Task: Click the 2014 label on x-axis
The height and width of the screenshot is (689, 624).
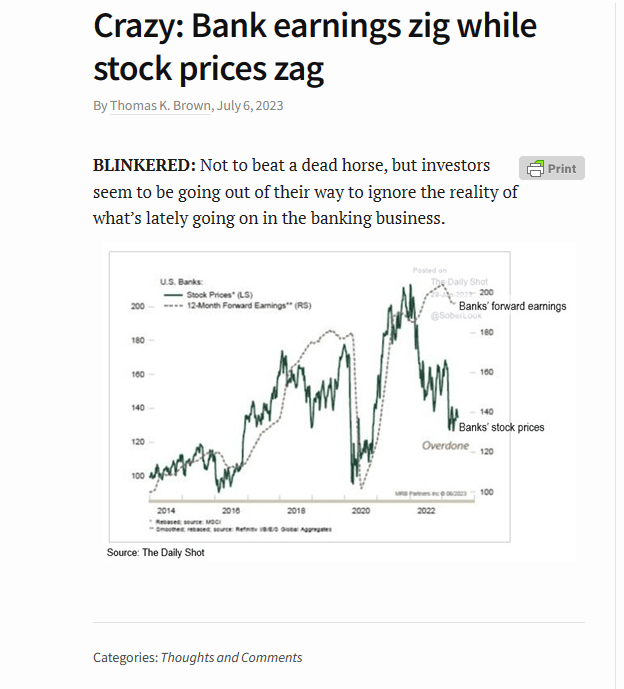Action: [x=166, y=511]
